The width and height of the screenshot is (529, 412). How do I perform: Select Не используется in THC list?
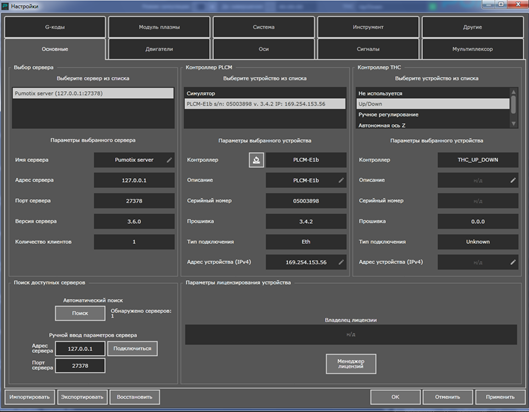point(433,93)
